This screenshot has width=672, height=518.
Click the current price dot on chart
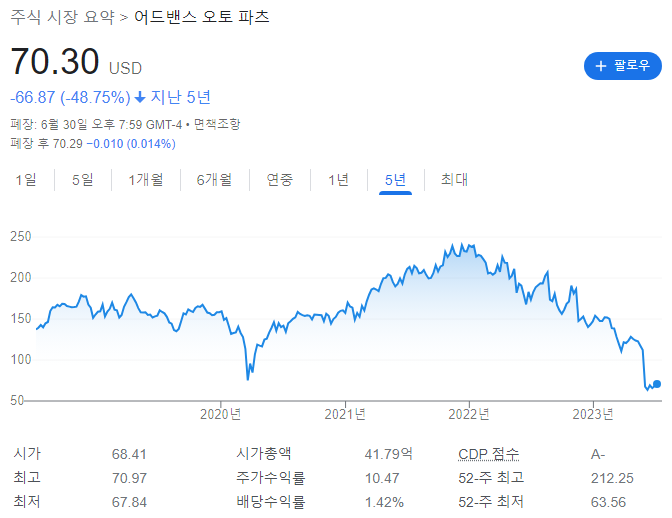pos(657,384)
